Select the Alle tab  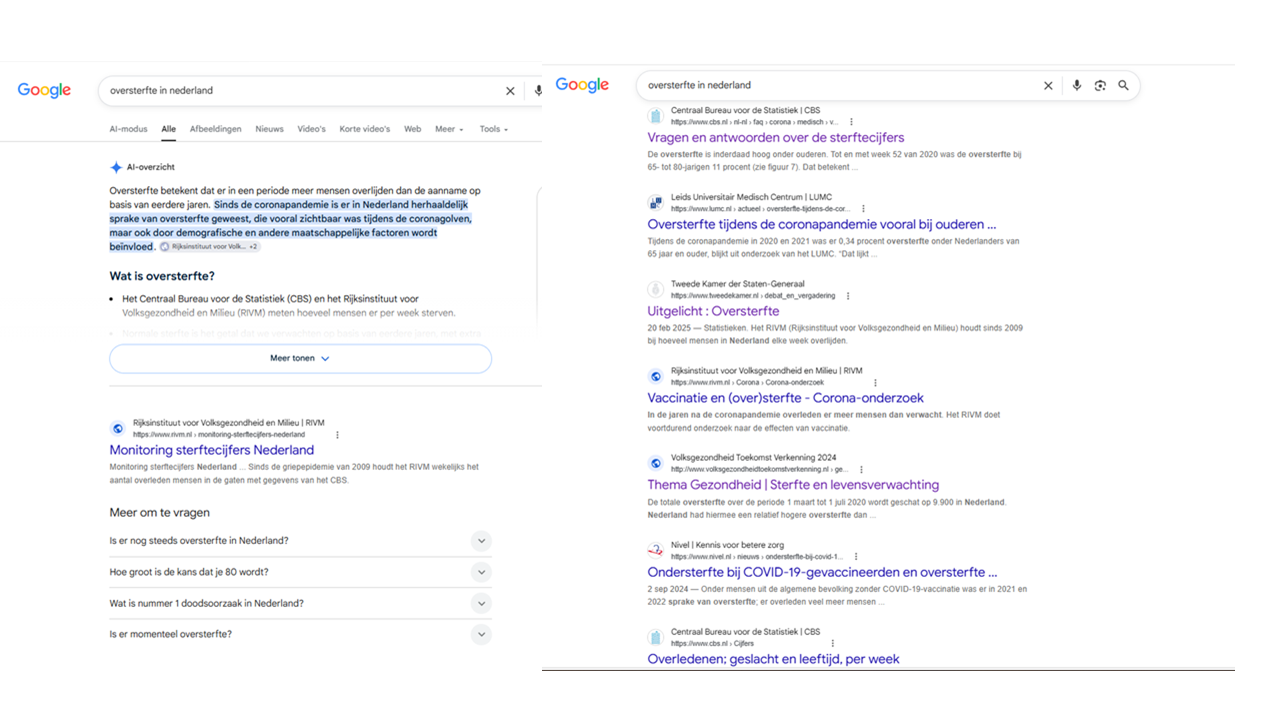168,129
